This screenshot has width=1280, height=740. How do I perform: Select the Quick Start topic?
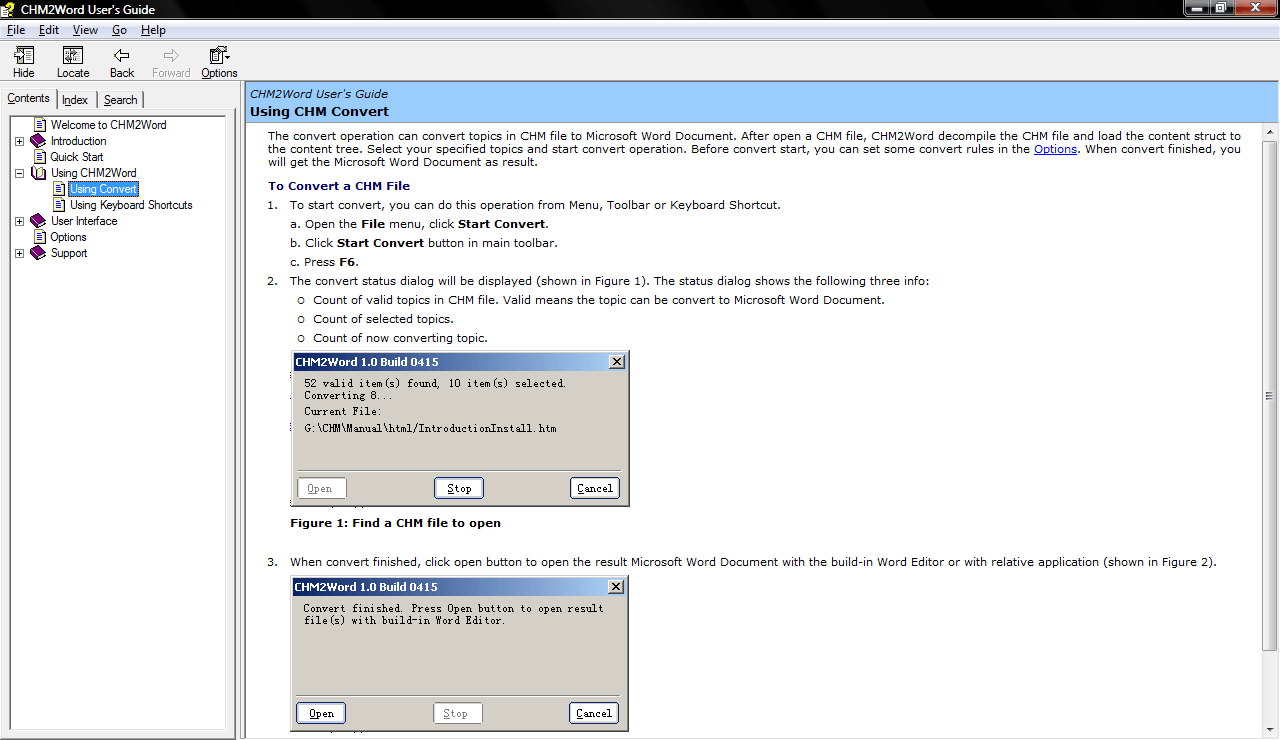point(77,157)
